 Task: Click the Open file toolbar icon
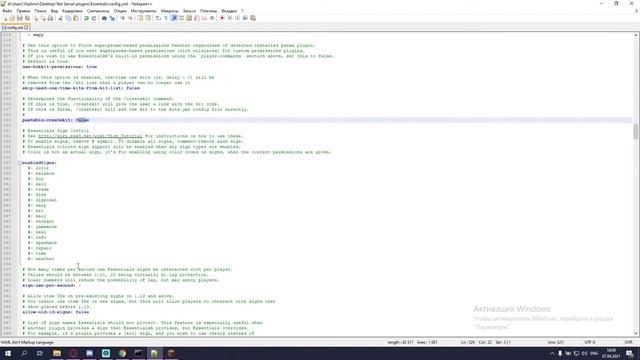pos(12,18)
